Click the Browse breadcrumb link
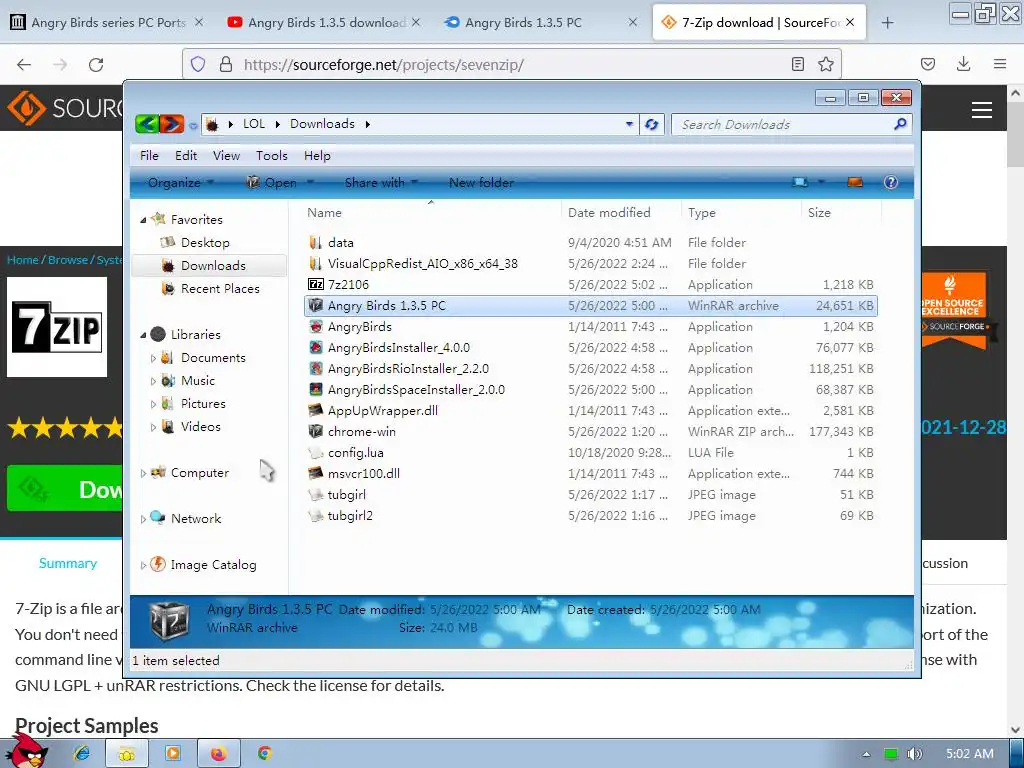Viewport: 1024px width, 768px height. [68, 259]
